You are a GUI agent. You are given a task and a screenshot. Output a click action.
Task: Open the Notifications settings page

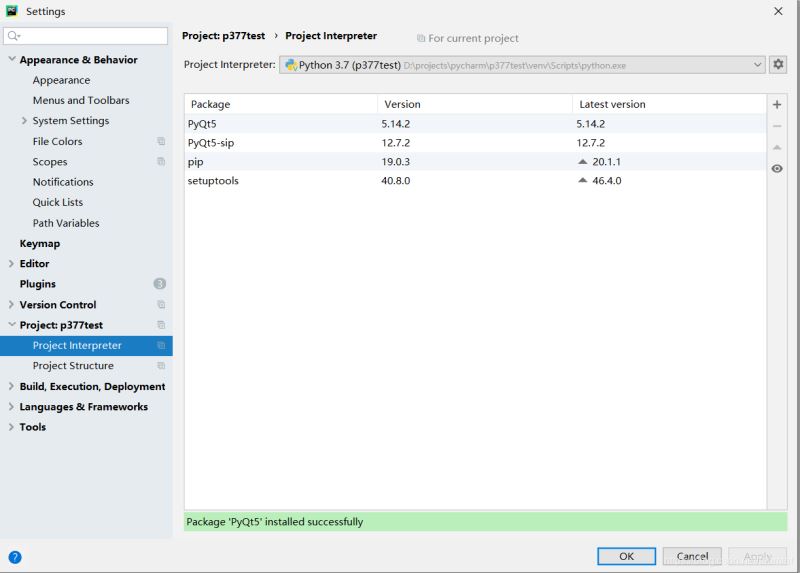tap(63, 182)
